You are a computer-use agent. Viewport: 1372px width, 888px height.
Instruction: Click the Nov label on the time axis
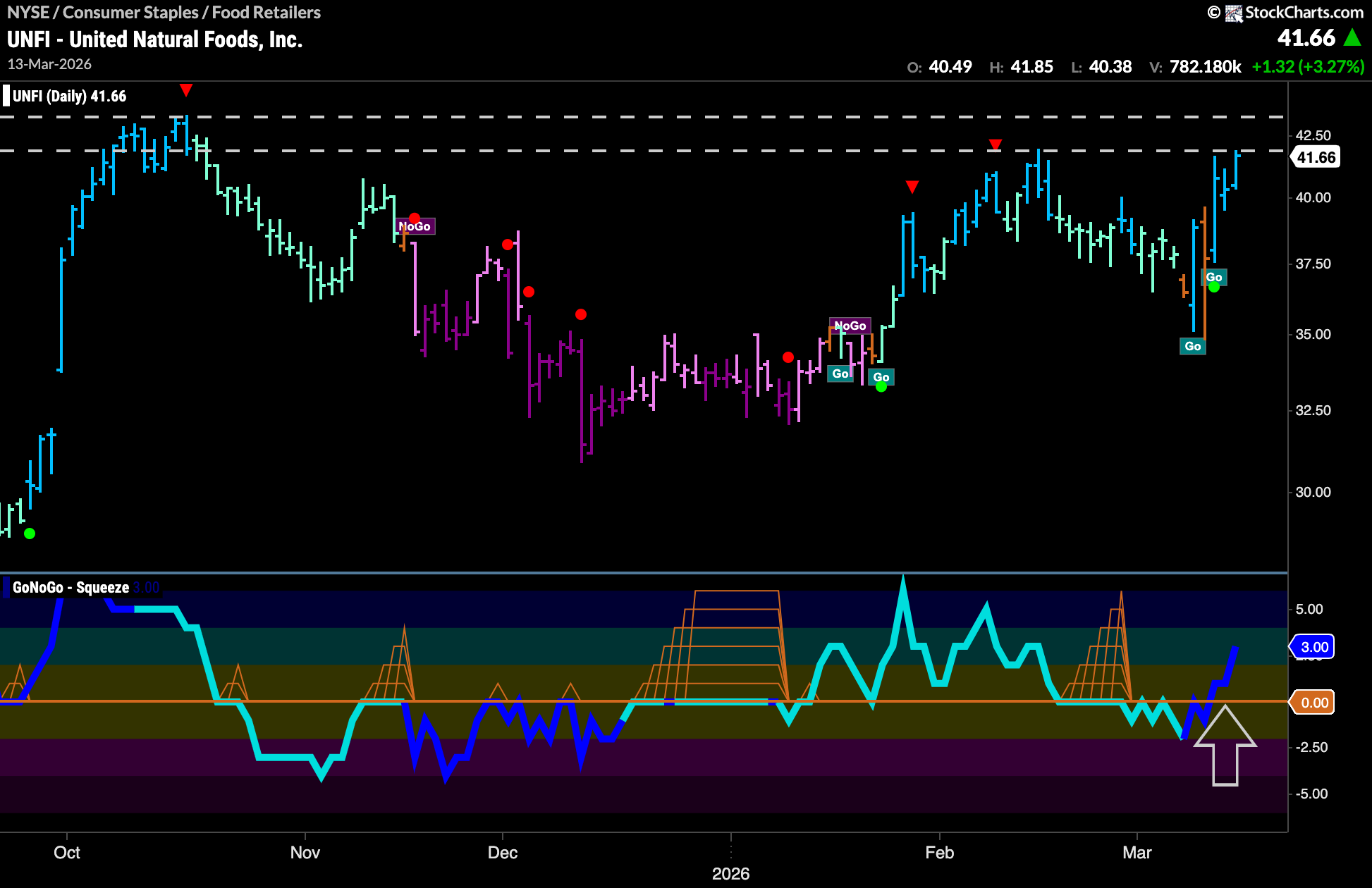[305, 853]
